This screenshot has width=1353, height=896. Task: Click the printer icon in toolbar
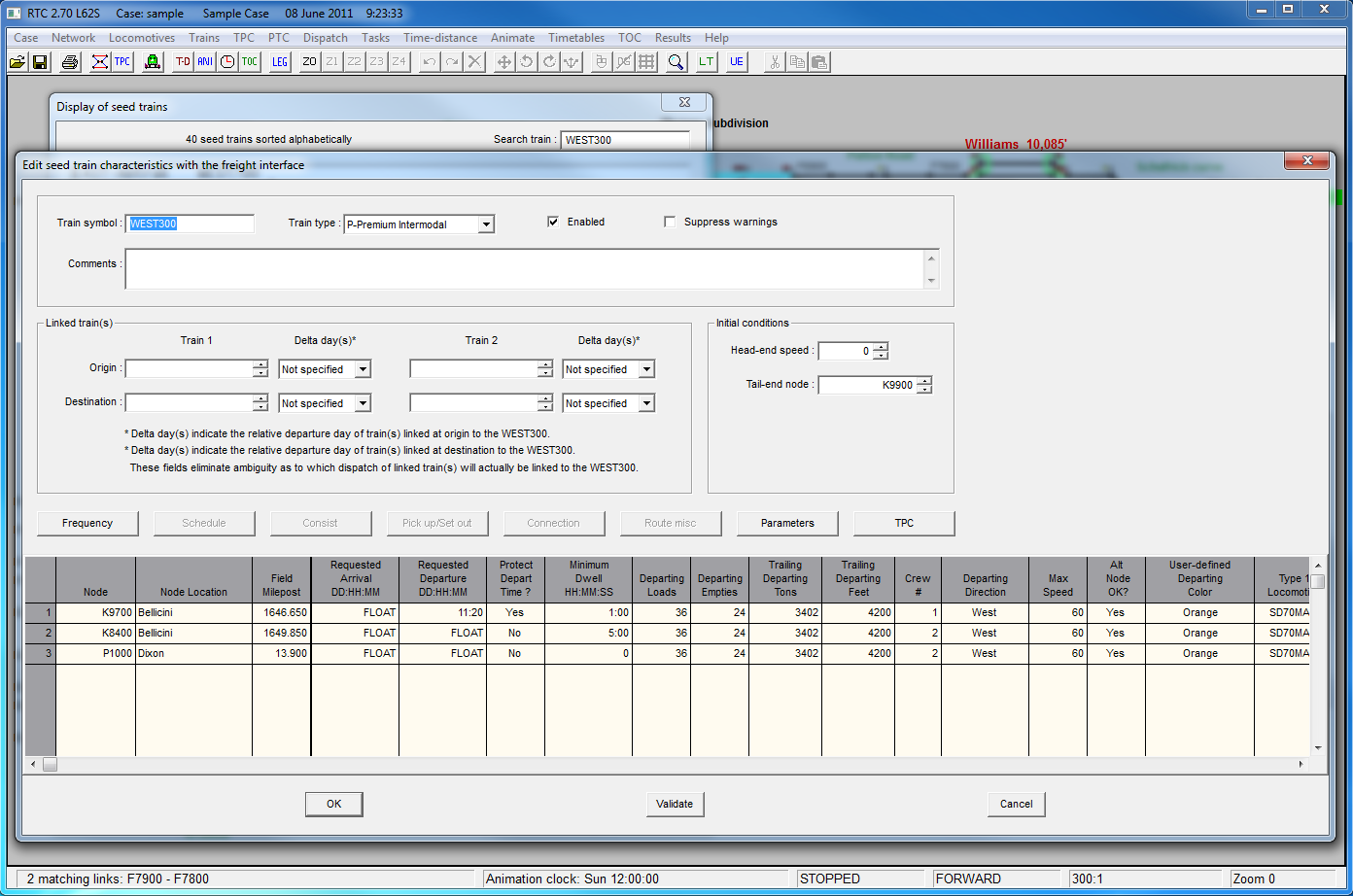(70, 62)
